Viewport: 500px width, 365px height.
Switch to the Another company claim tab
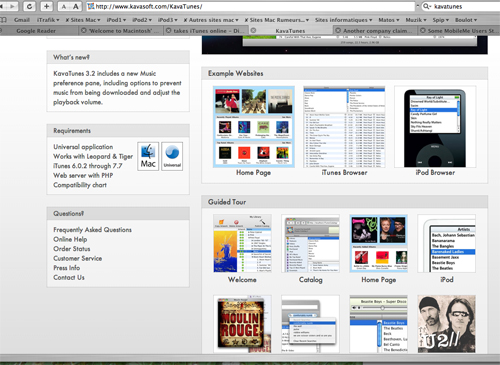[375, 31]
